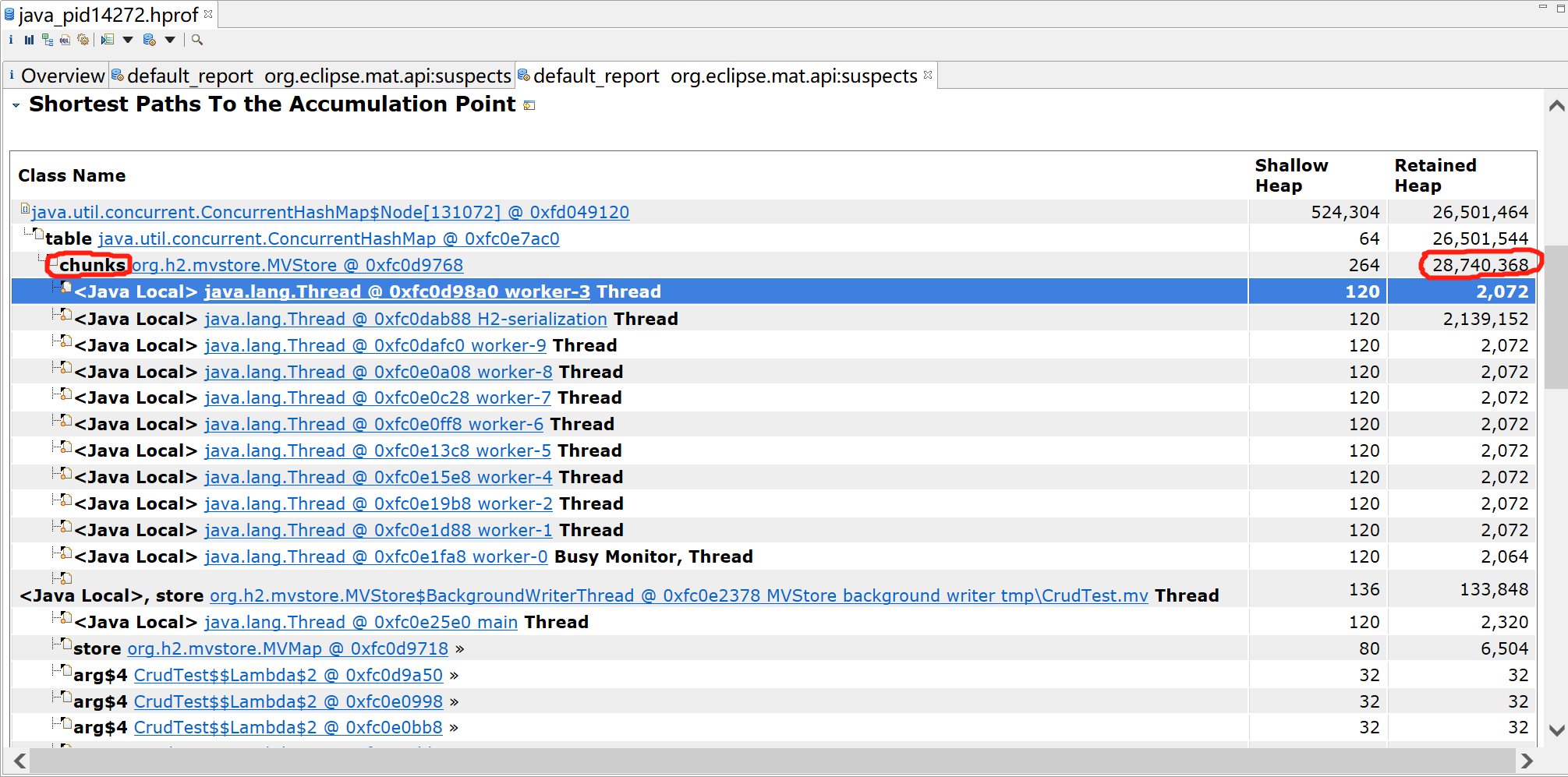The height and width of the screenshot is (777, 1568).
Task: Open the heap dump Overview info icon
Action: coord(11,40)
